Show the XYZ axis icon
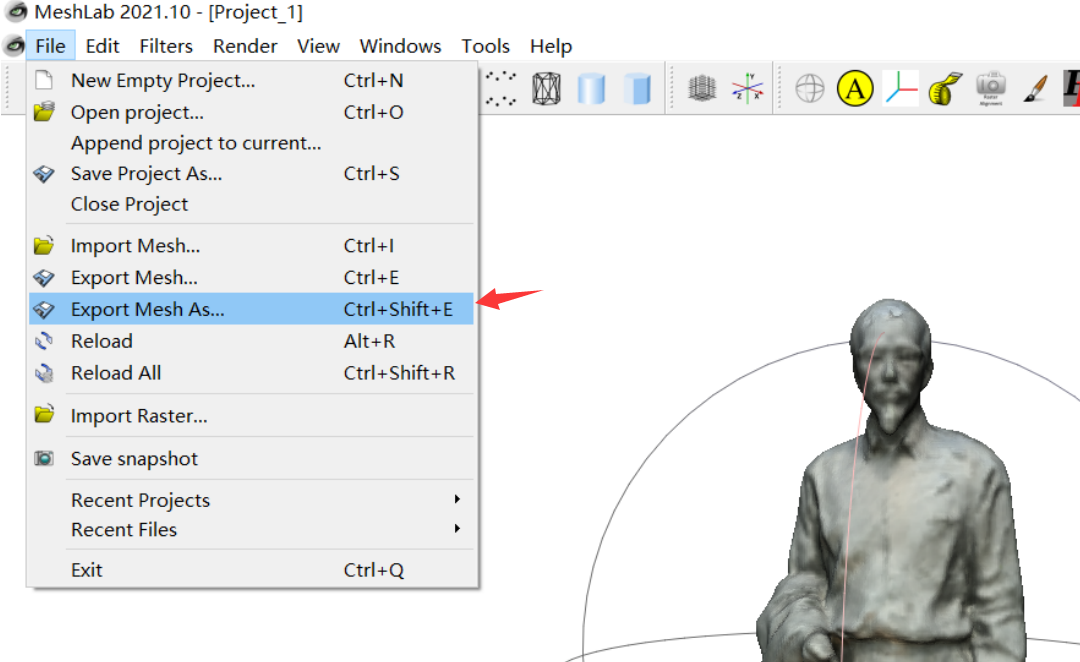Image resolution: width=1080 pixels, height=662 pixels. tap(747, 89)
